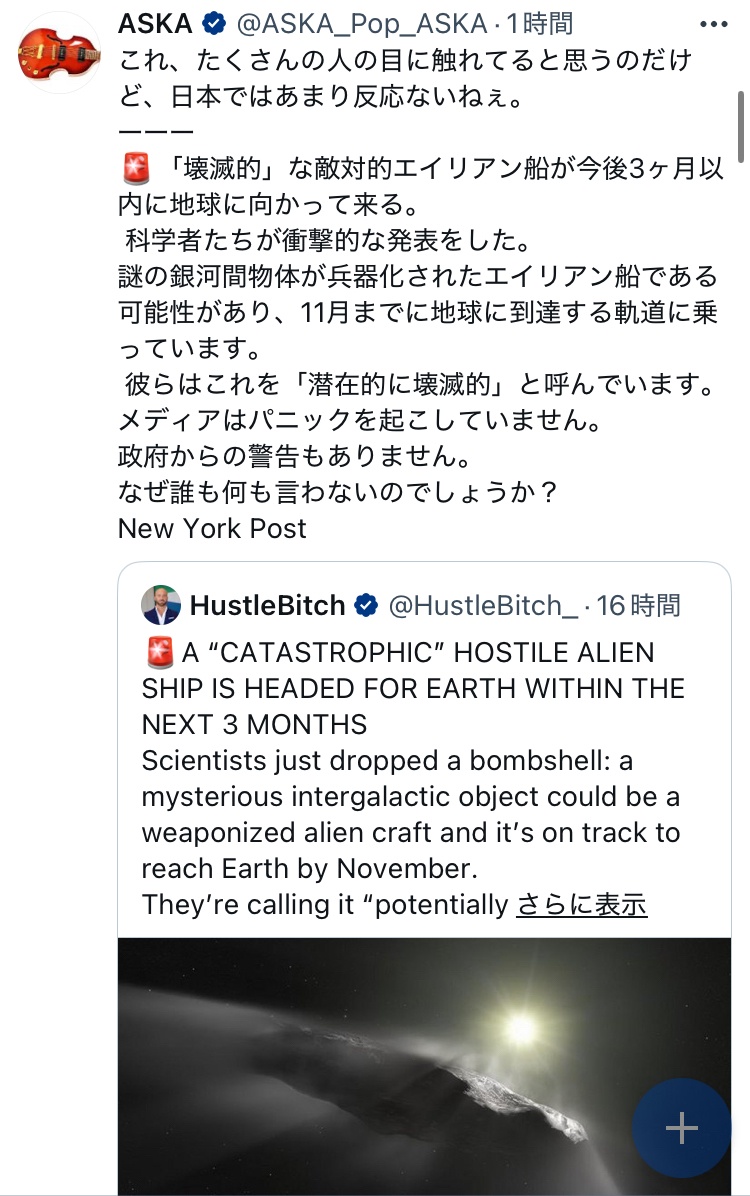Tap the blue compose plus button
Screen dimensions: 750x1196
(x=682, y=1128)
